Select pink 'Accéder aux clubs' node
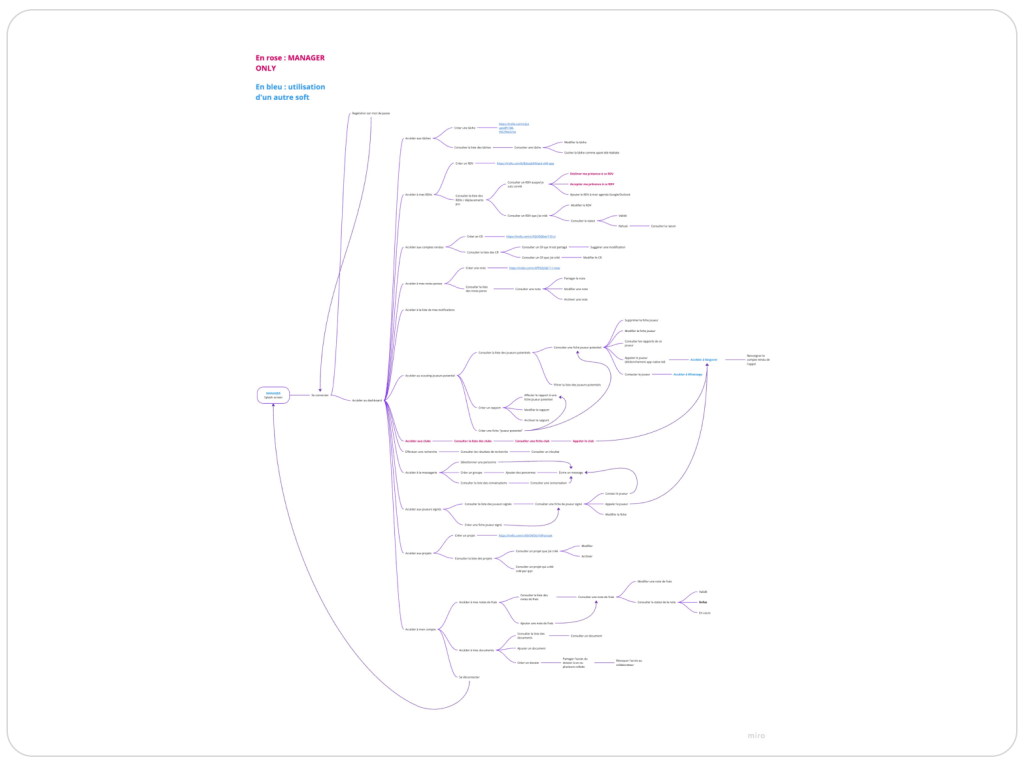 (418, 441)
